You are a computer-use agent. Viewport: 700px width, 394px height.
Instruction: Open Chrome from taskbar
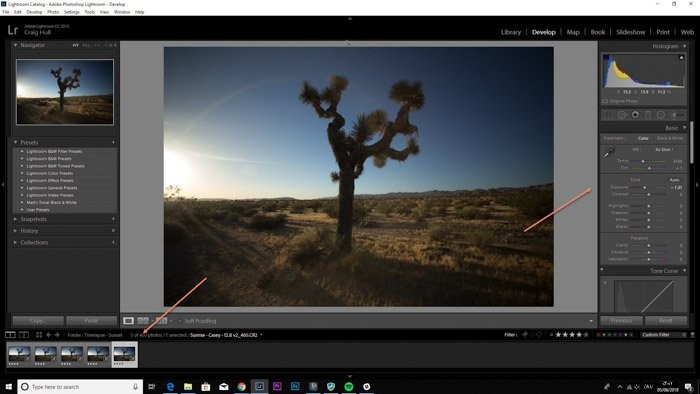pos(242,386)
